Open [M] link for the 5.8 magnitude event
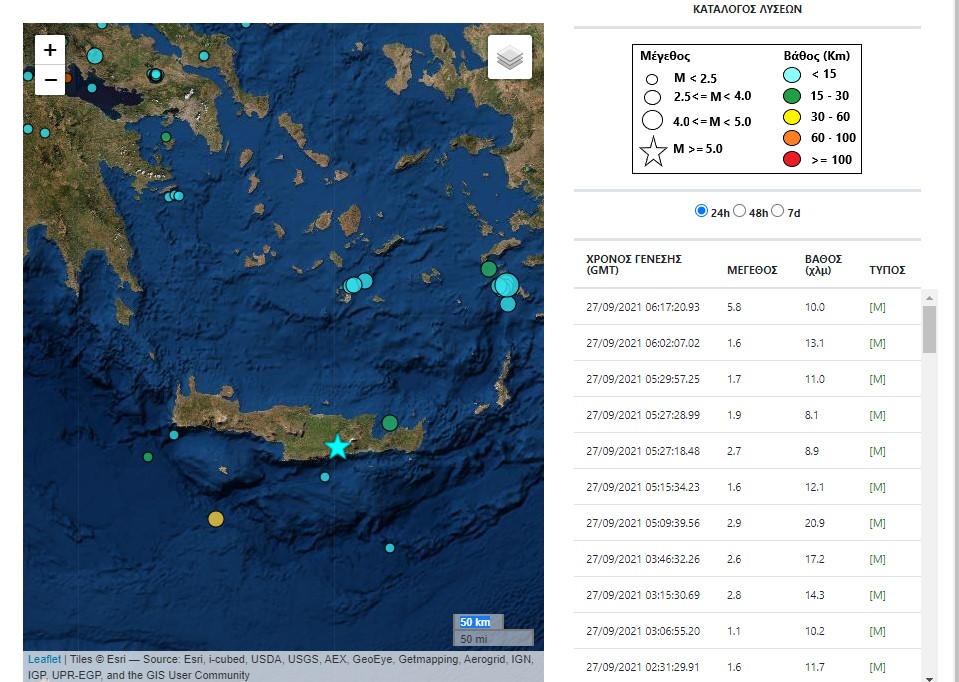 [x=877, y=307]
